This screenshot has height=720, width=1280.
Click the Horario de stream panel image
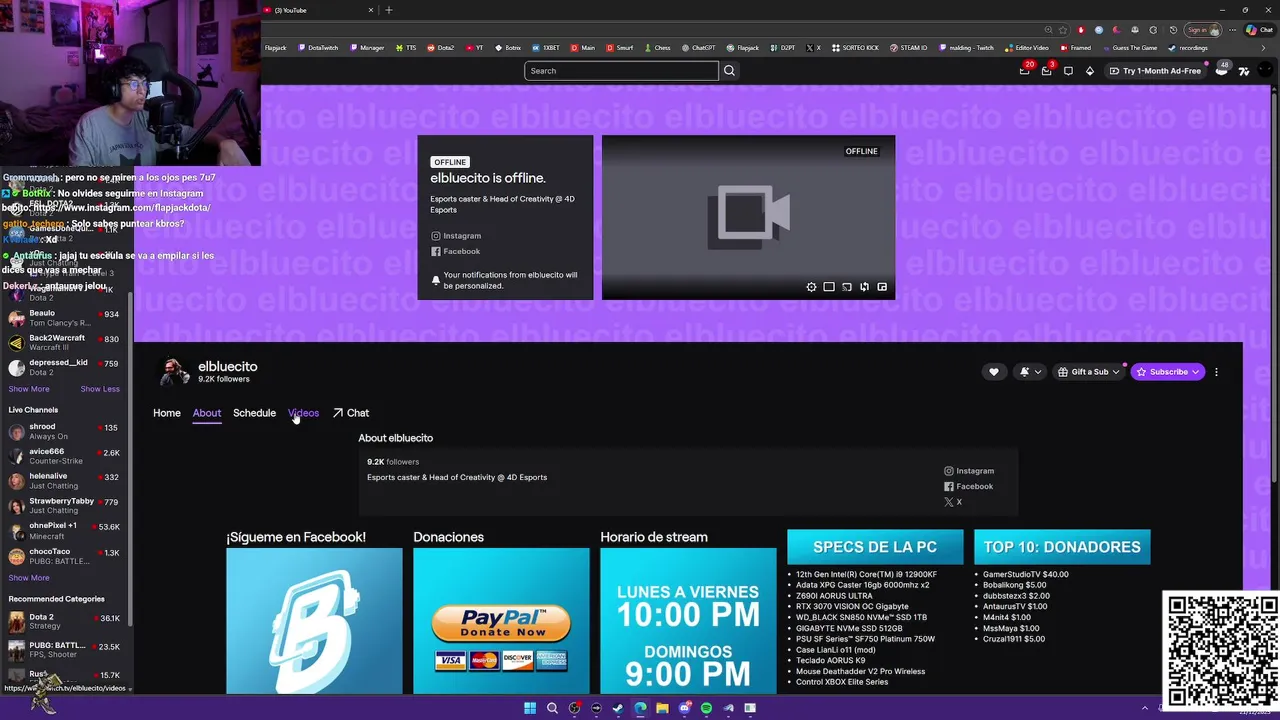coord(688,621)
